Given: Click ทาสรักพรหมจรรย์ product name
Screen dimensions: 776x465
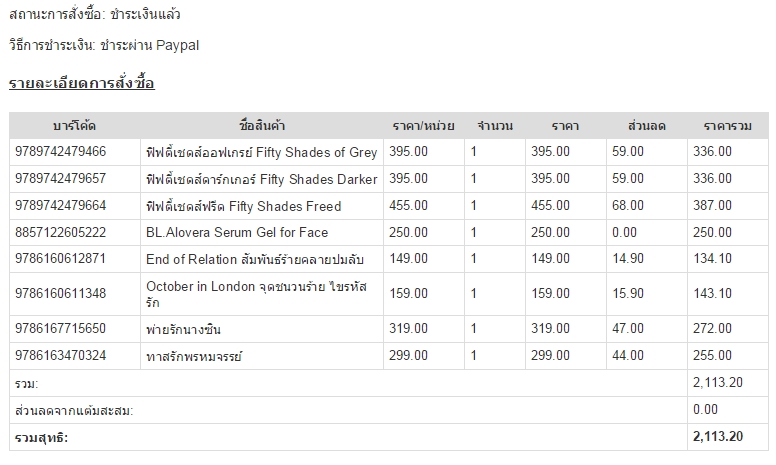Looking at the screenshot, I should pos(194,356).
